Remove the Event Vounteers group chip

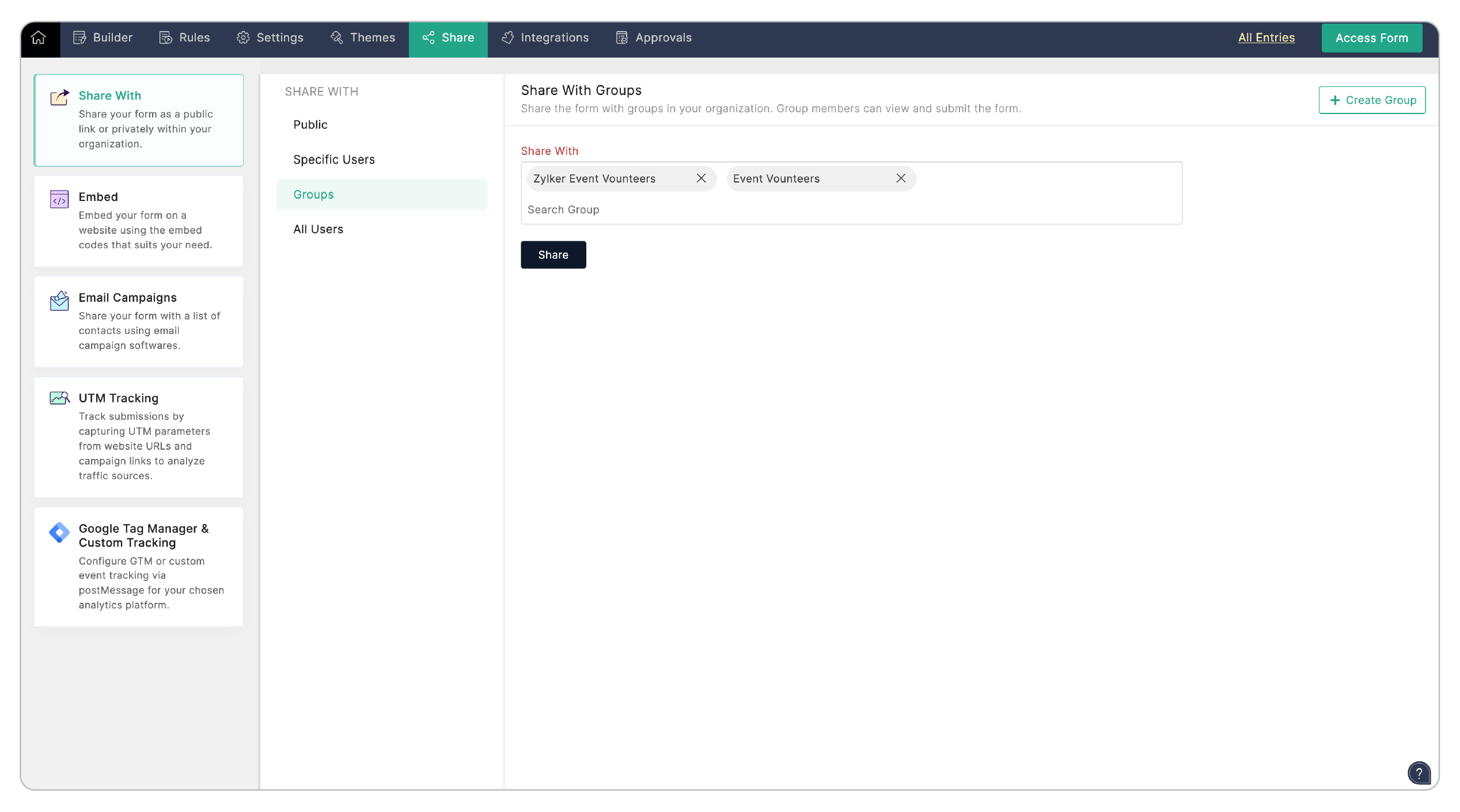click(901, 179)
